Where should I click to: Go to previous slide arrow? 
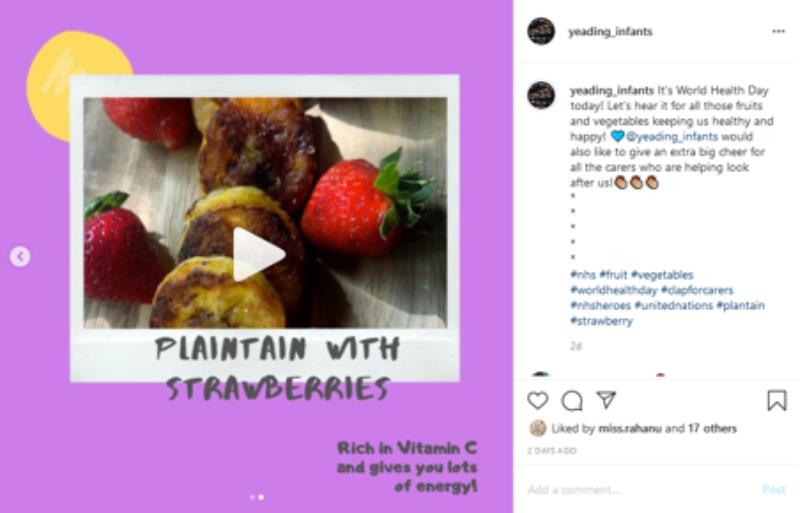click(x=20, y=256)
